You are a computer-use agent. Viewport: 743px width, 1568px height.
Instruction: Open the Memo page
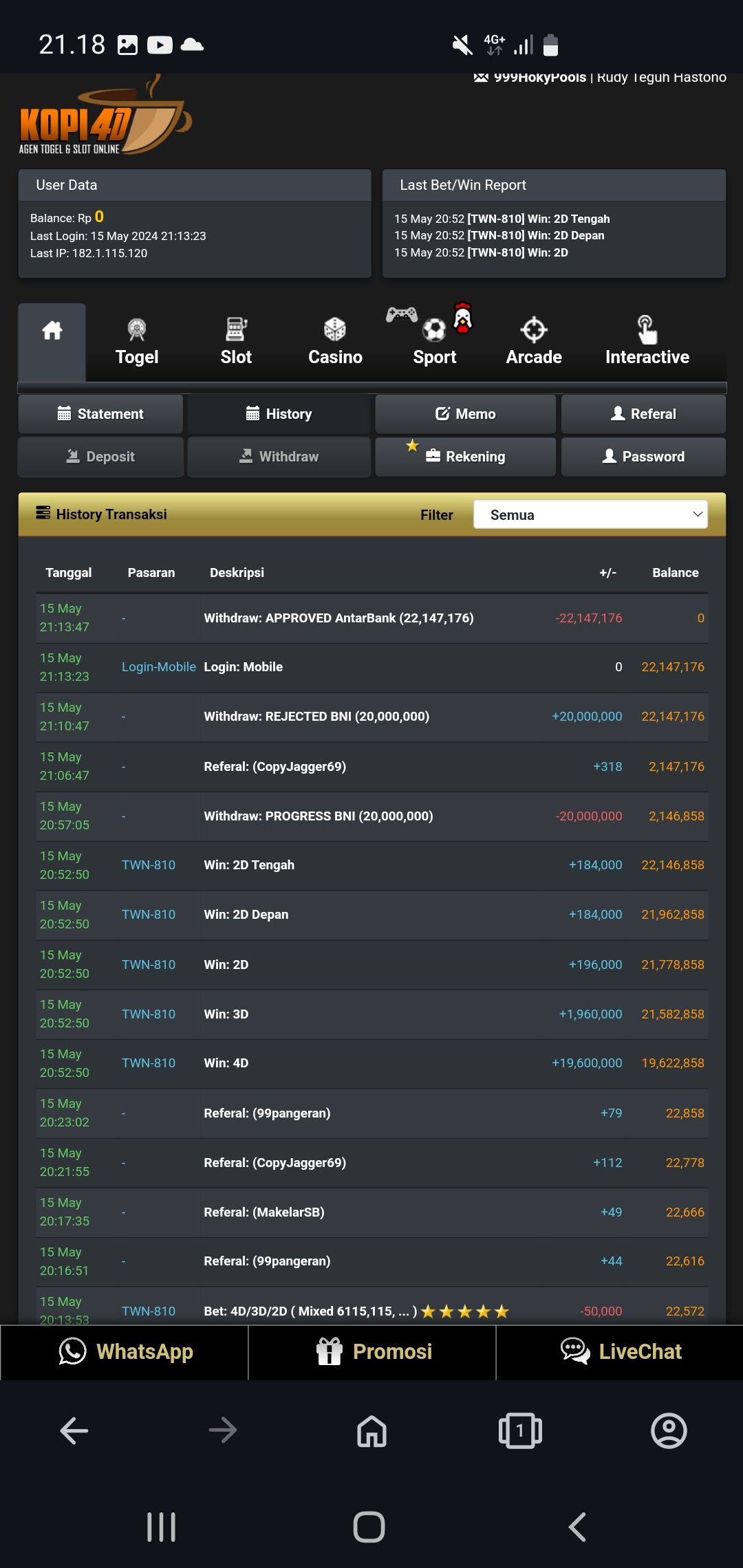465,414
